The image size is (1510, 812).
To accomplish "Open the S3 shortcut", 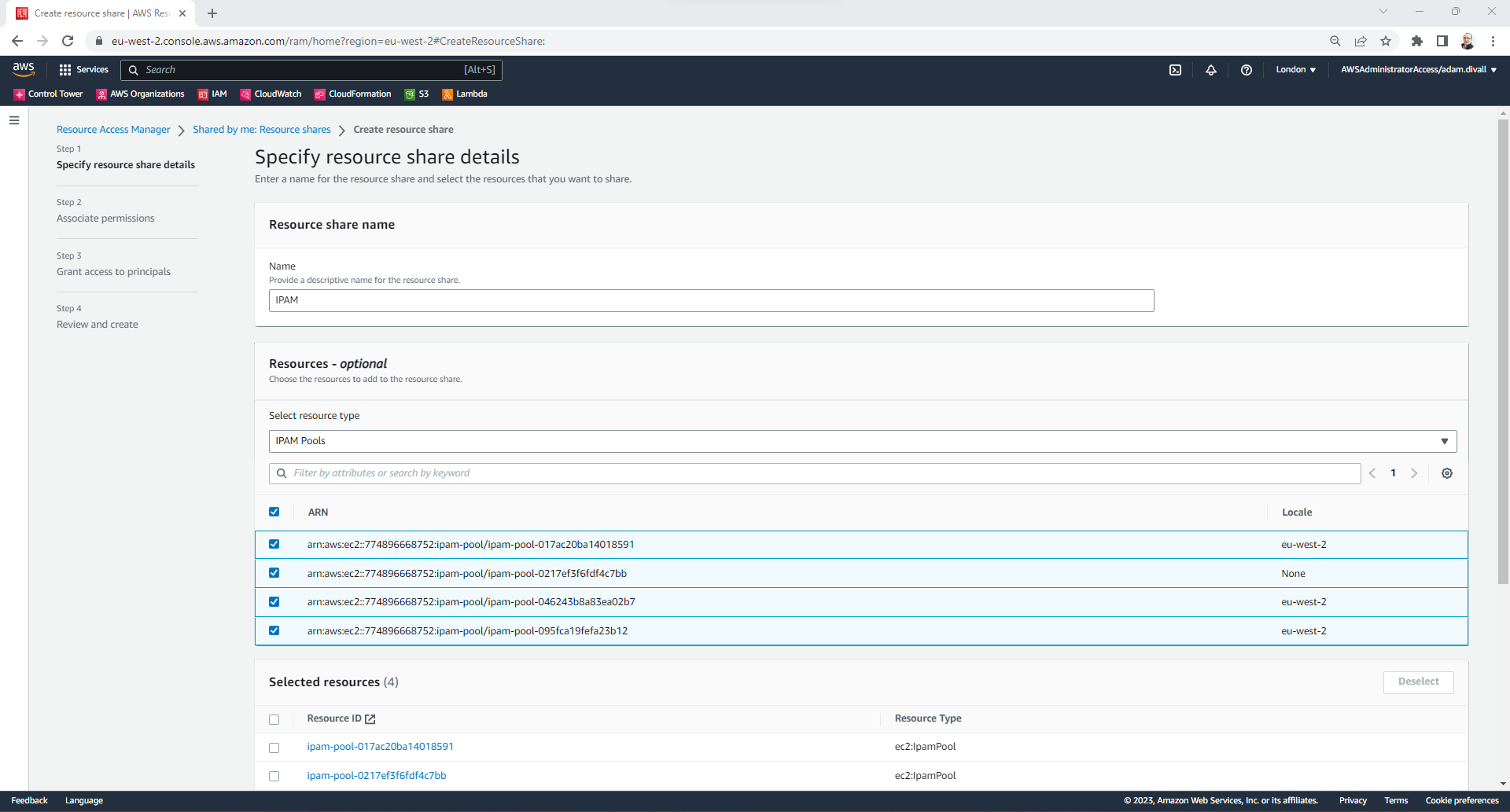I will [x=417, y=94].
